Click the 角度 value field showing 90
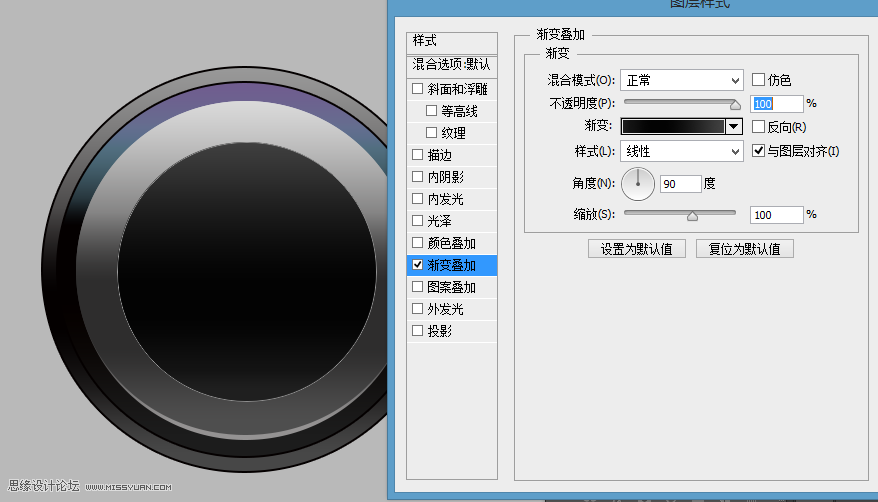The image size is (878, 502). click(681, 184)
